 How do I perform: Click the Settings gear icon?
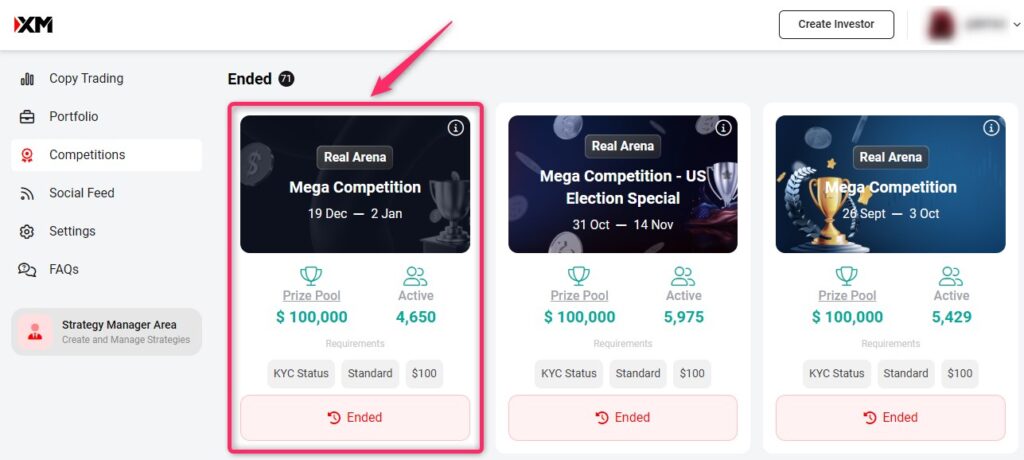pos(27,231)
